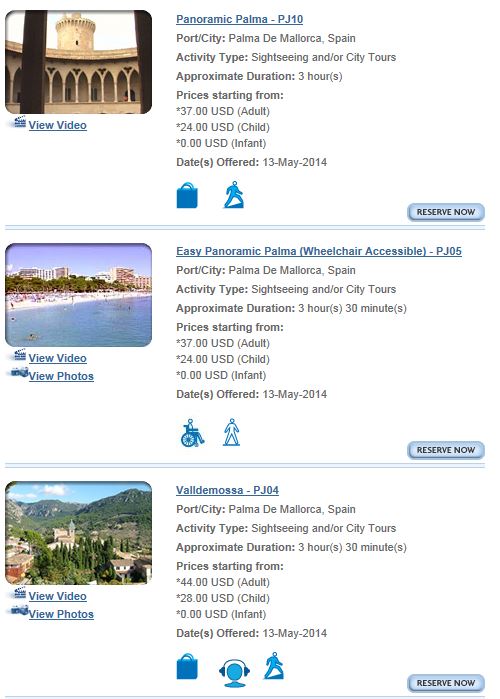The image size is (500, 699).
Task: Click the camera icon for Easy Panoramic Palma photos
Action: [x=20, y=372]
